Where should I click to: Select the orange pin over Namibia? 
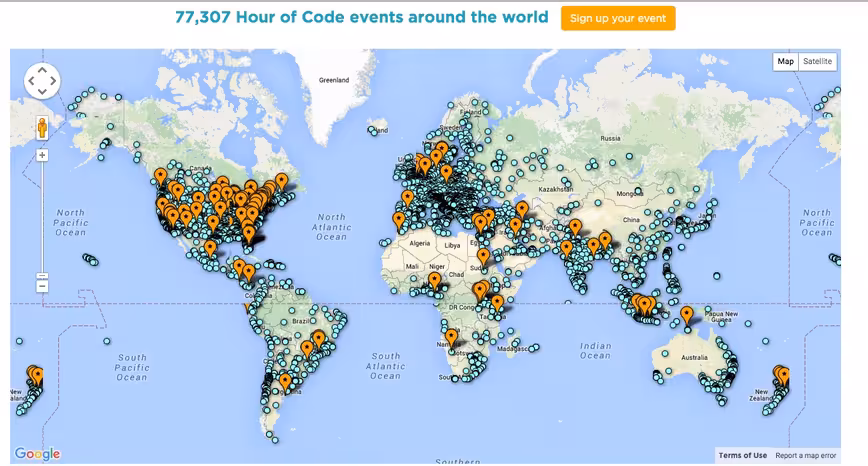(451, 337)
